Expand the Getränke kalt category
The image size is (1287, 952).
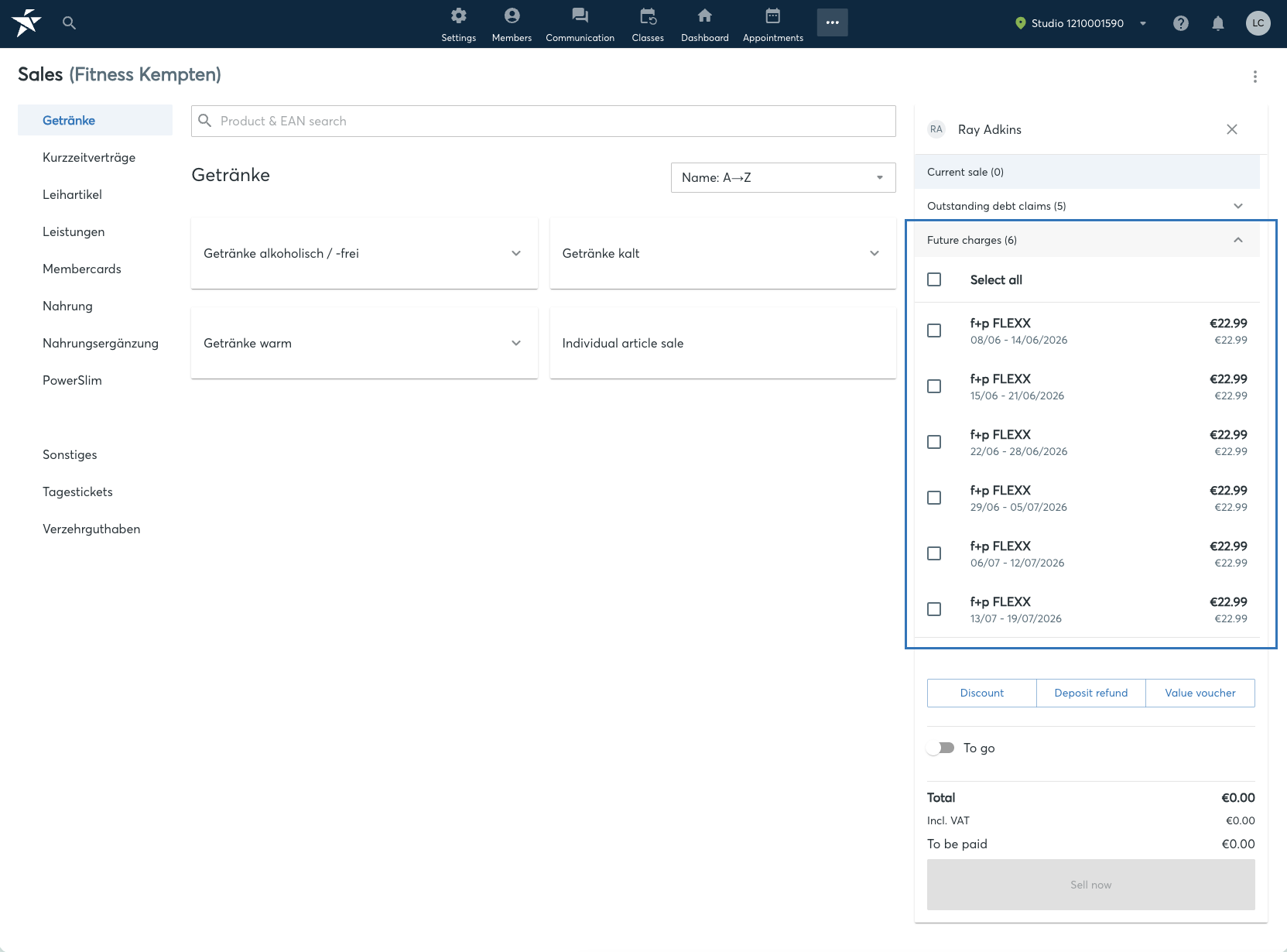(x=723, y=253)
